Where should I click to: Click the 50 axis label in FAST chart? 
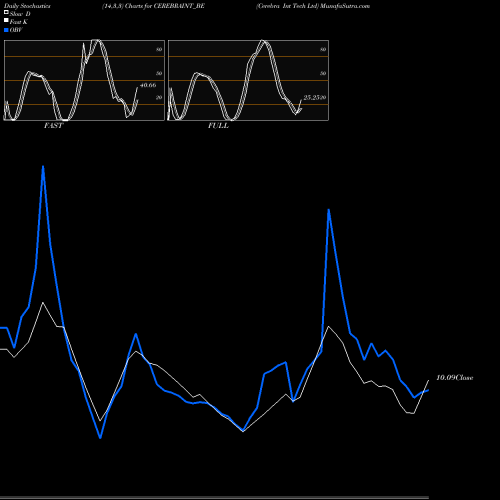[x=159, y=73]
